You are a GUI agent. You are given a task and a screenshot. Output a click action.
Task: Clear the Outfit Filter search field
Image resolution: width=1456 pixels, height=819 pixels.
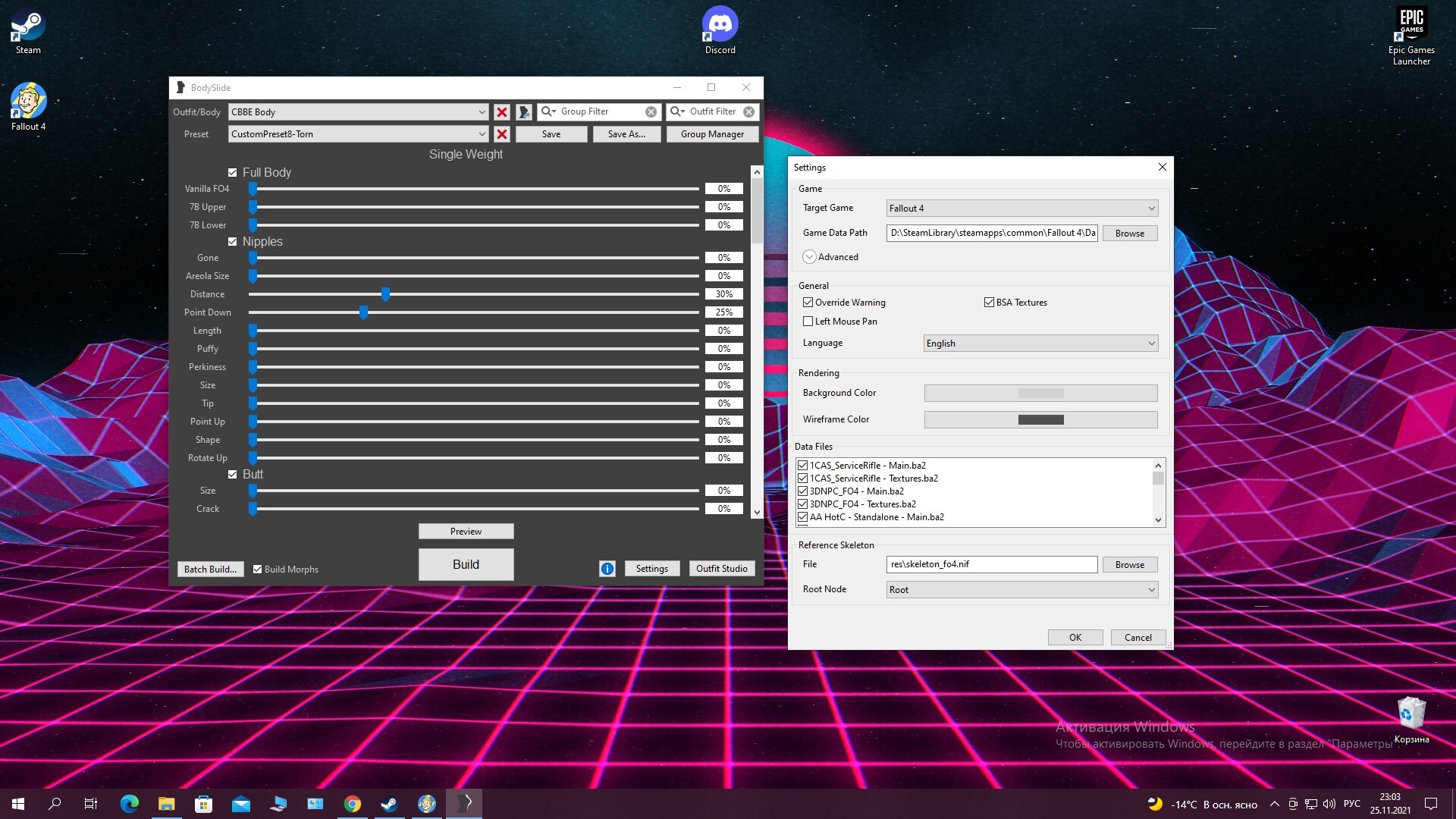(x=748, y=112)
